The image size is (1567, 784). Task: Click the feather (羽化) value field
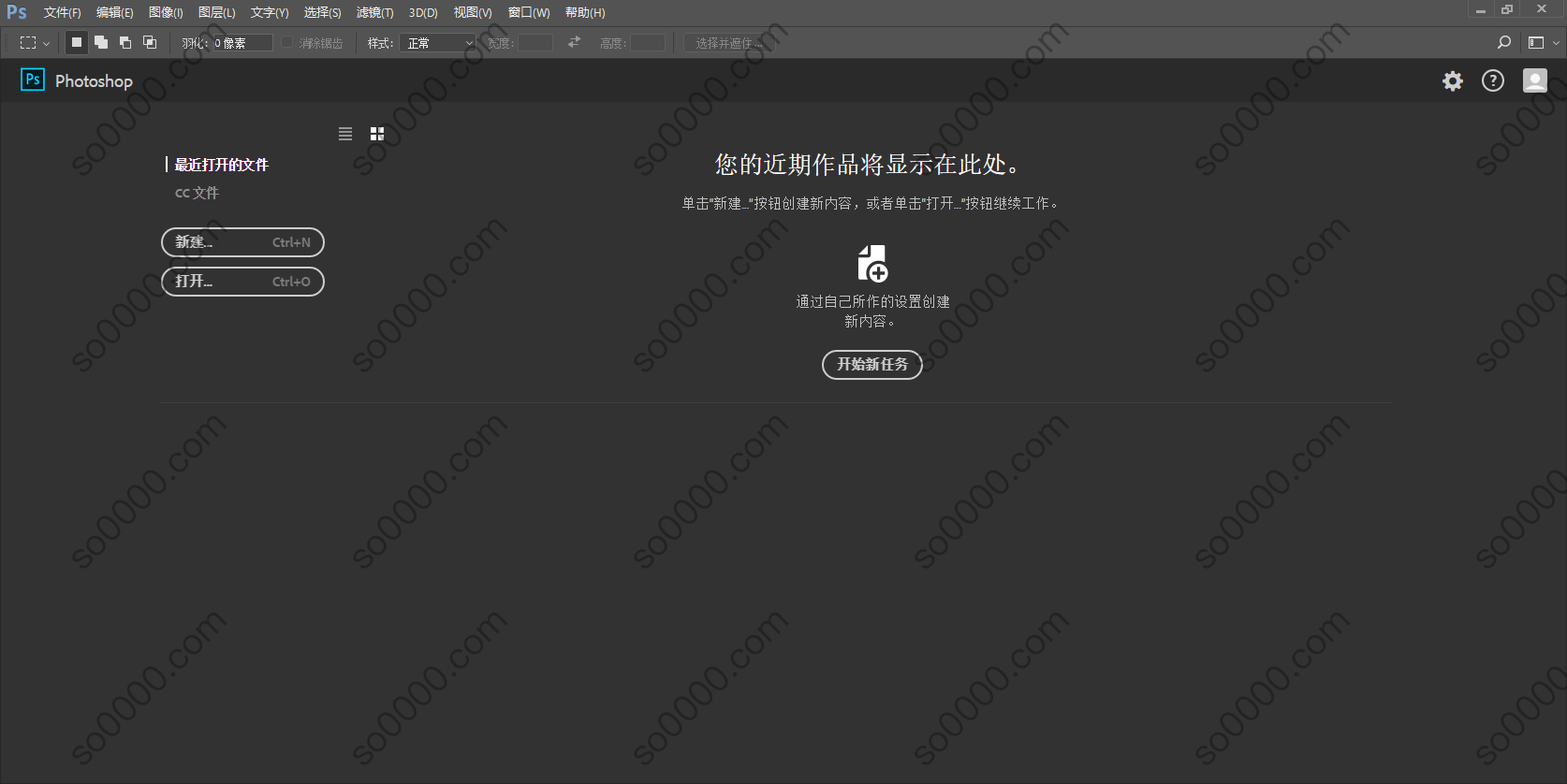tap(242, 43)
